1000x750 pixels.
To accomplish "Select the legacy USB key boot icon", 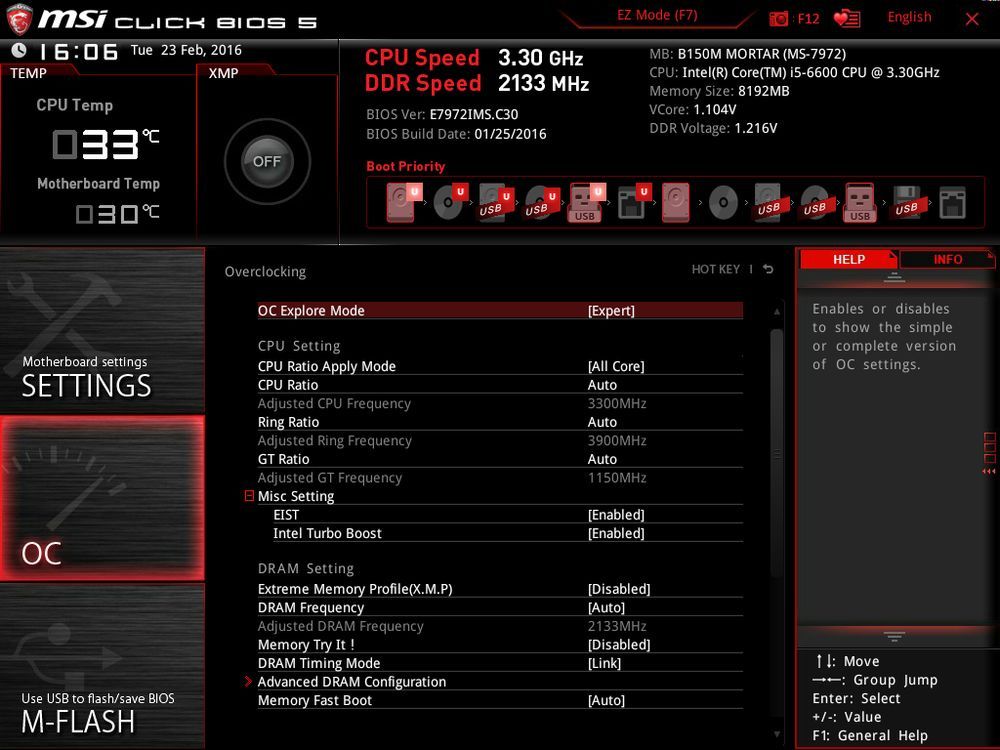I will 860,202.
